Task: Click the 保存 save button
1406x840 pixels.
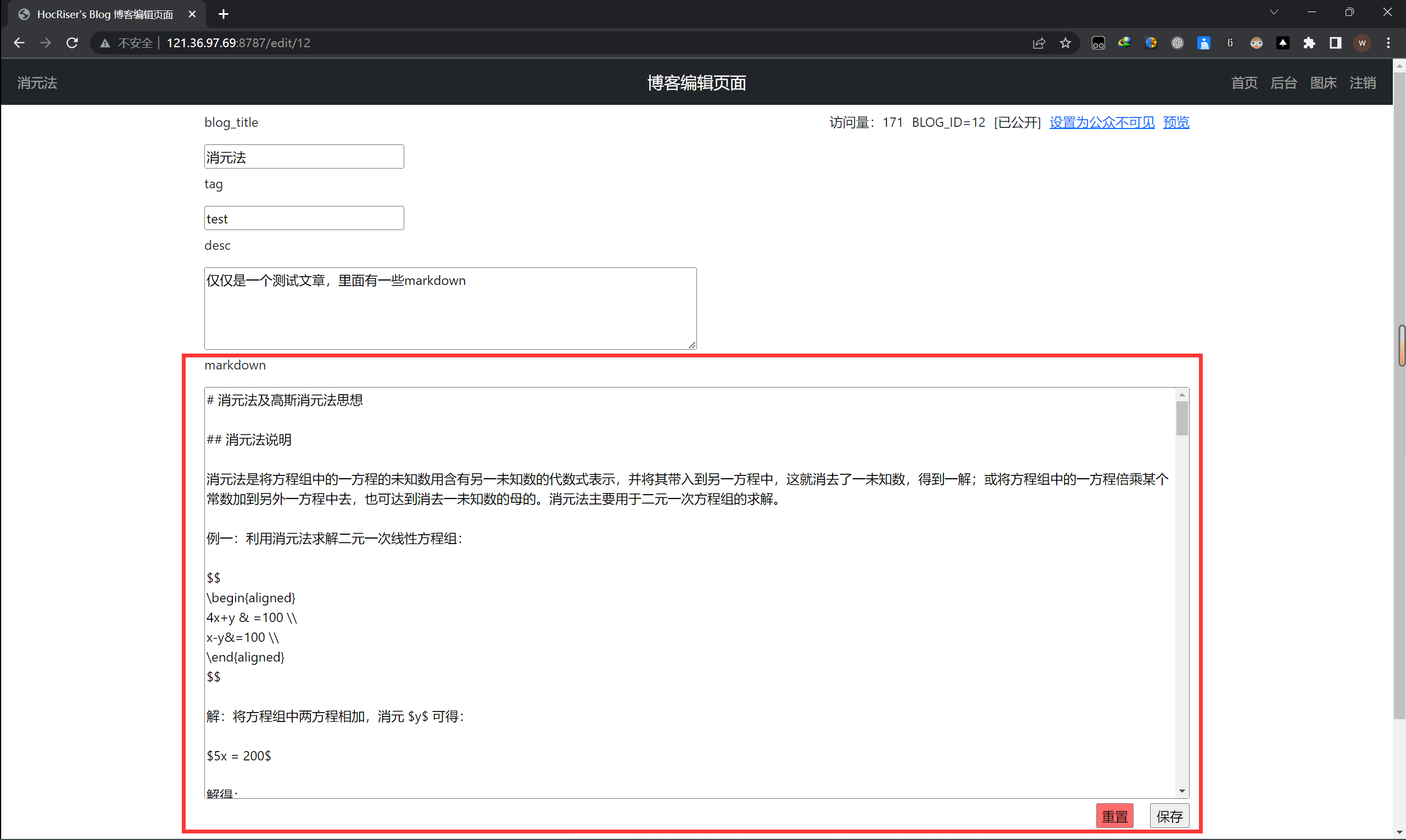Action: pos(1169,816)
